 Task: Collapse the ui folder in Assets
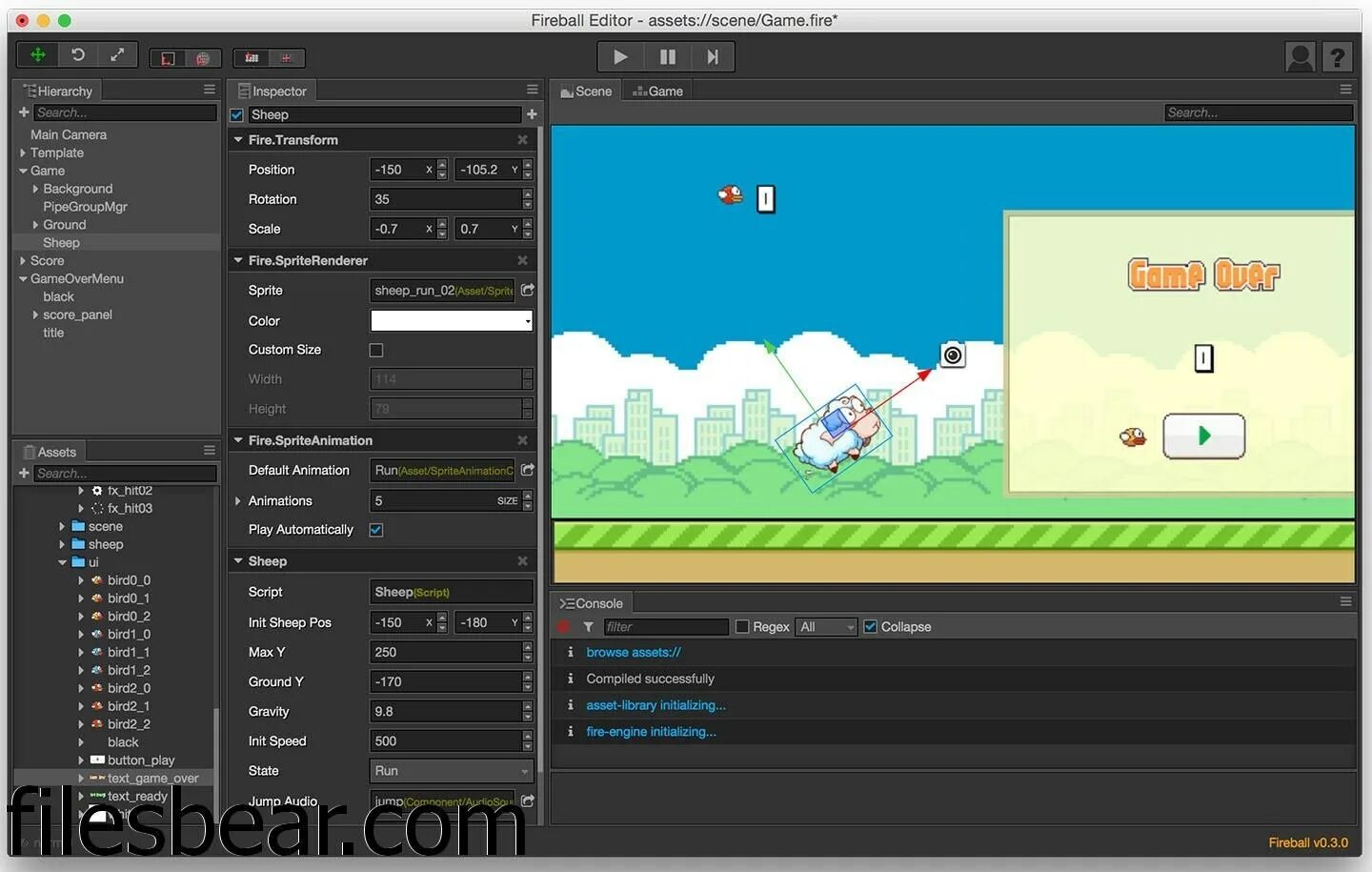[x=62, y=562]
